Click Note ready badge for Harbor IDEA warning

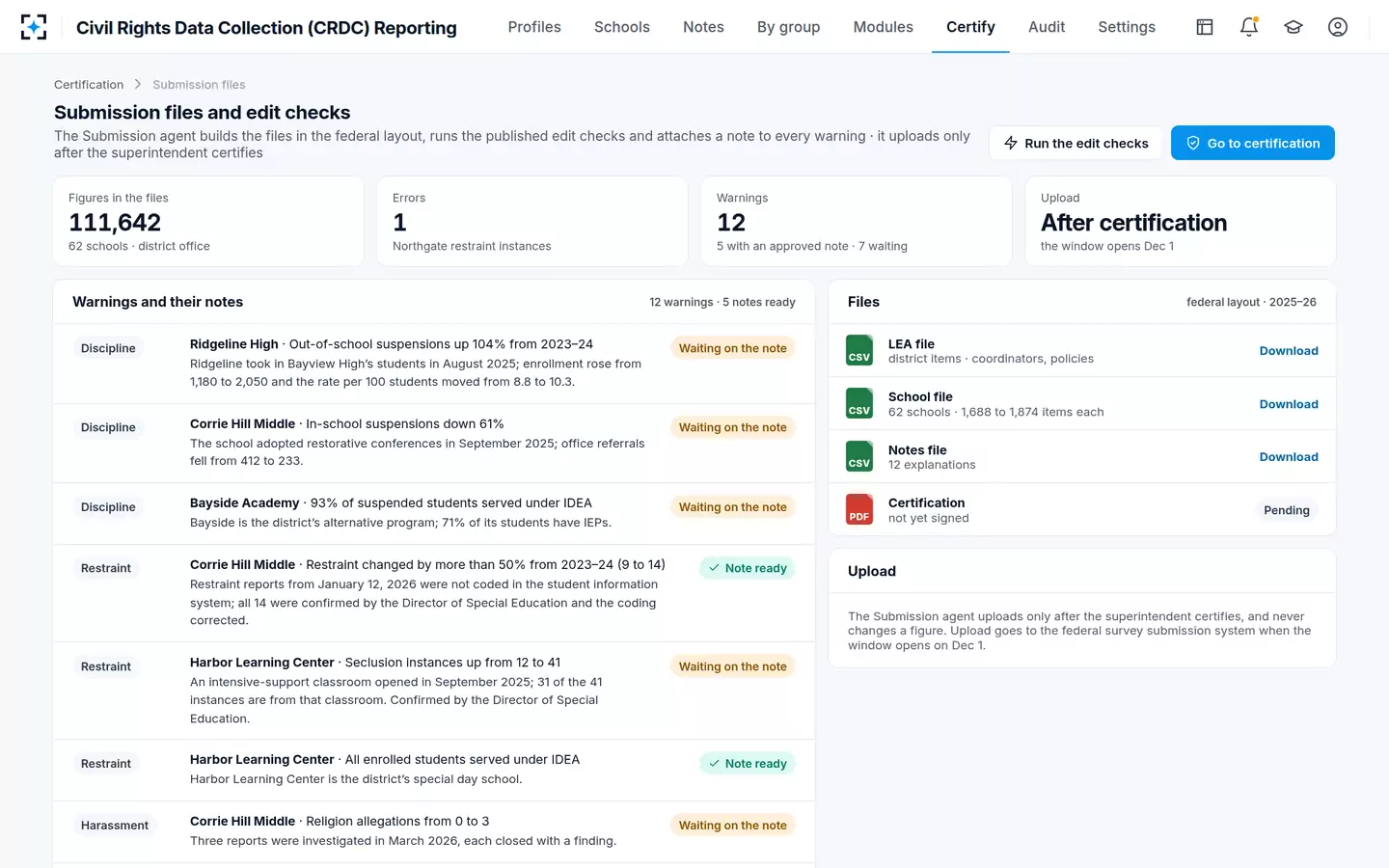[748, 764]
